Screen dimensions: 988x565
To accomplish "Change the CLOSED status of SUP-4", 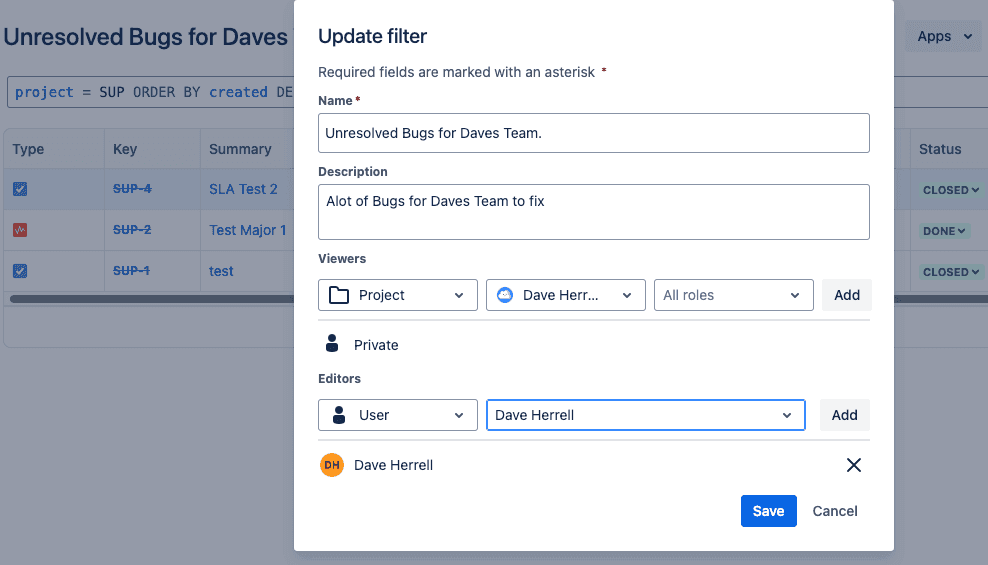I will (951, 190).
